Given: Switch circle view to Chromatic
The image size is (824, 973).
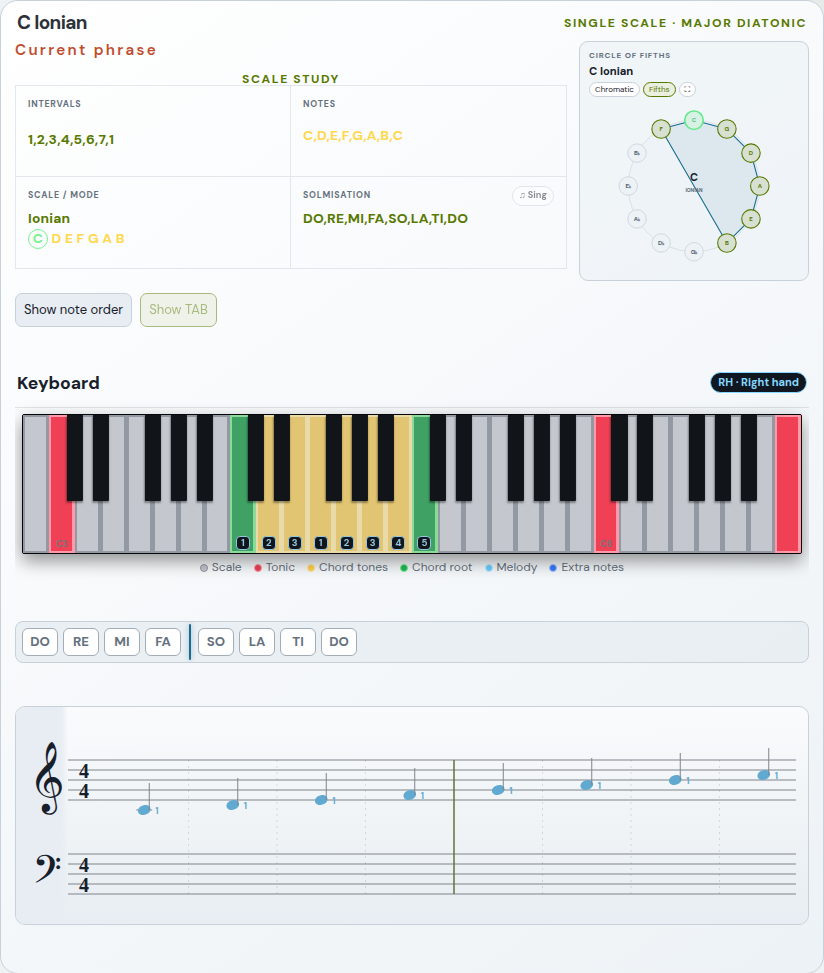Looking at the screenshot, I should [614, 89].
